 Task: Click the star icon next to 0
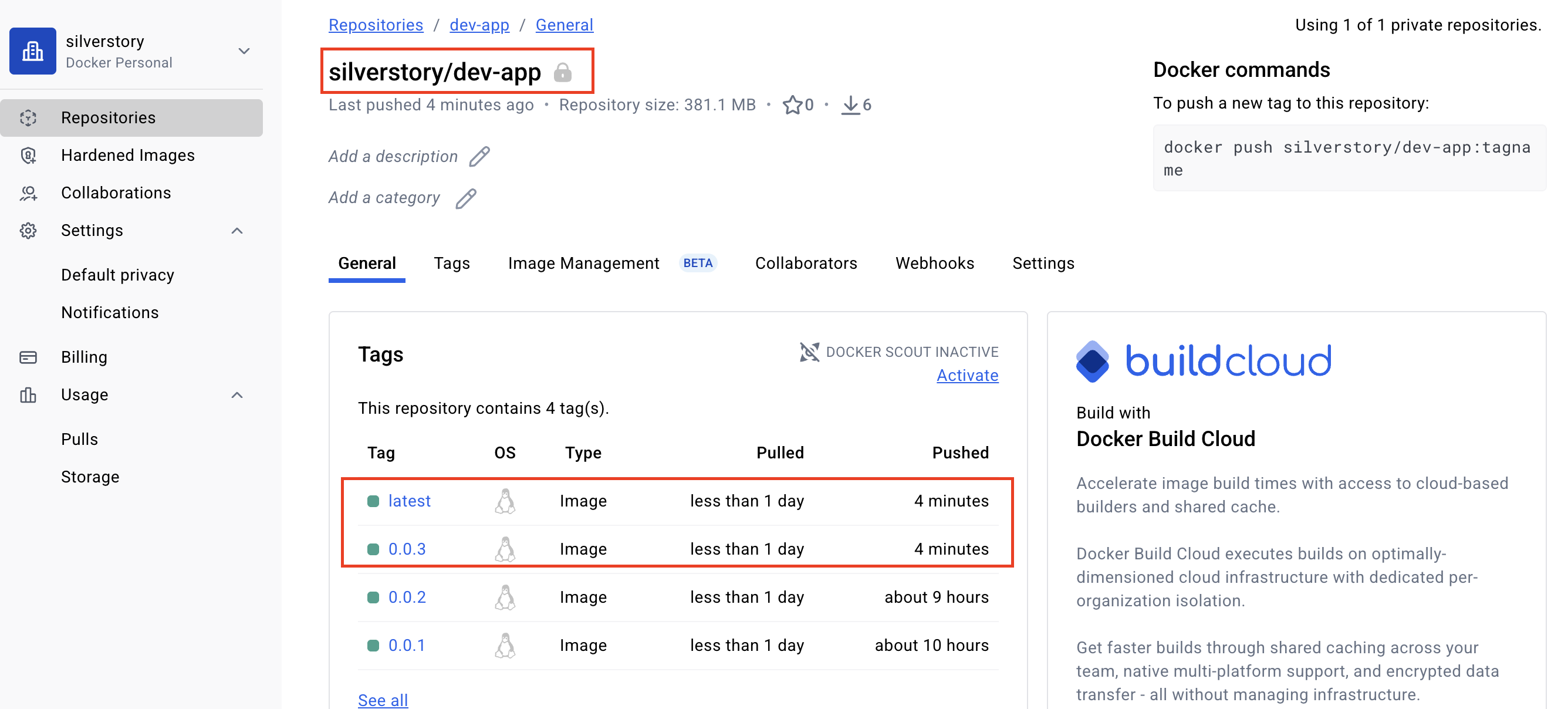click(x=792, y=104)
